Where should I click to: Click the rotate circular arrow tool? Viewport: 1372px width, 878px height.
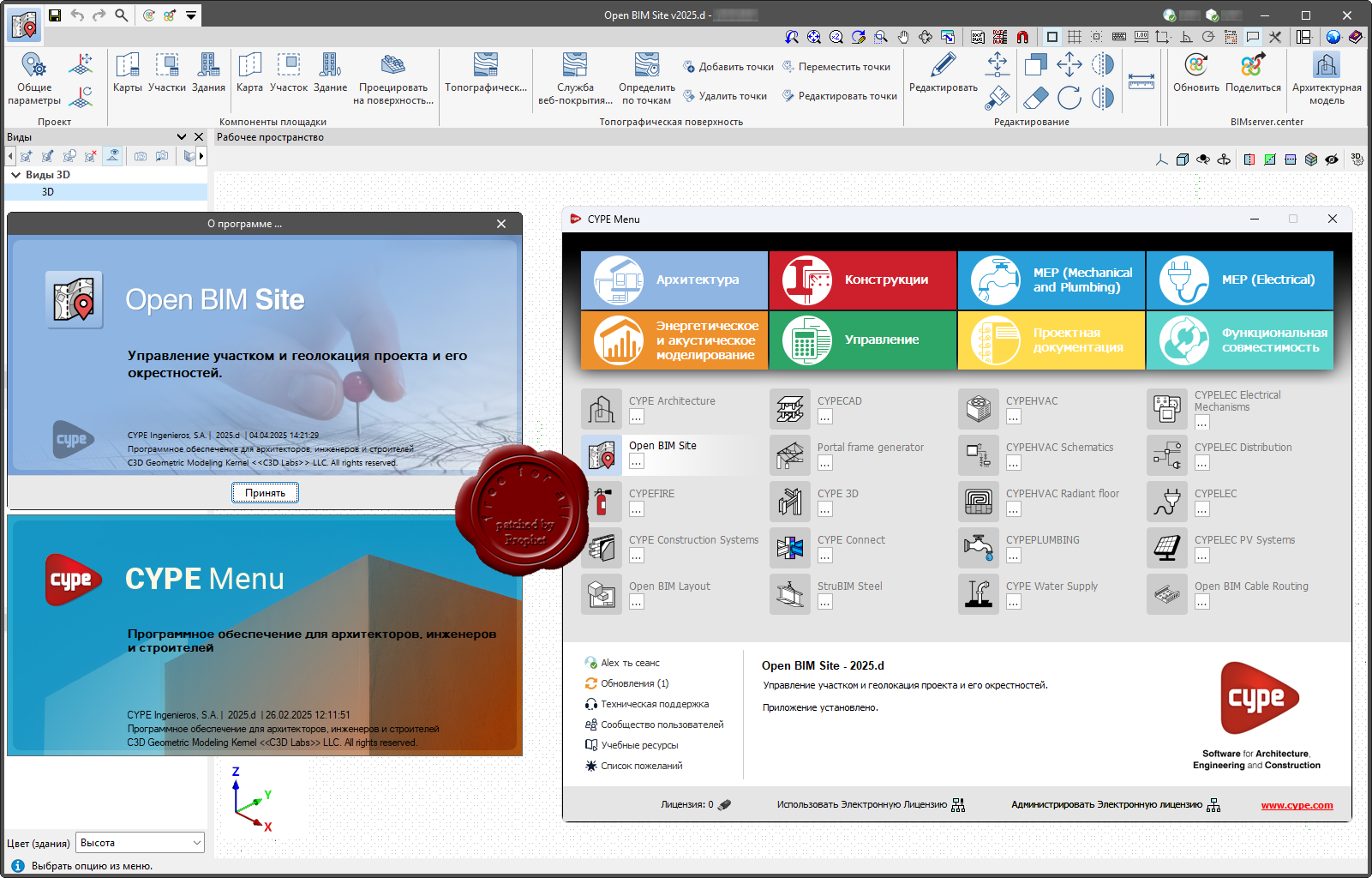point(1069,98)
